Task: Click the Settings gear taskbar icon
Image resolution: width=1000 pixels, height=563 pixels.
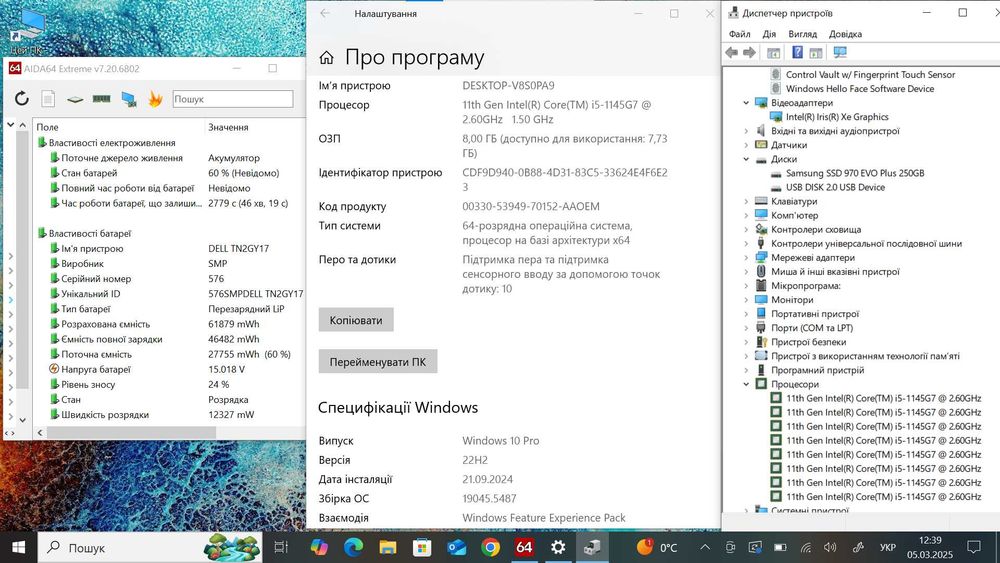Action: (558, 547)
